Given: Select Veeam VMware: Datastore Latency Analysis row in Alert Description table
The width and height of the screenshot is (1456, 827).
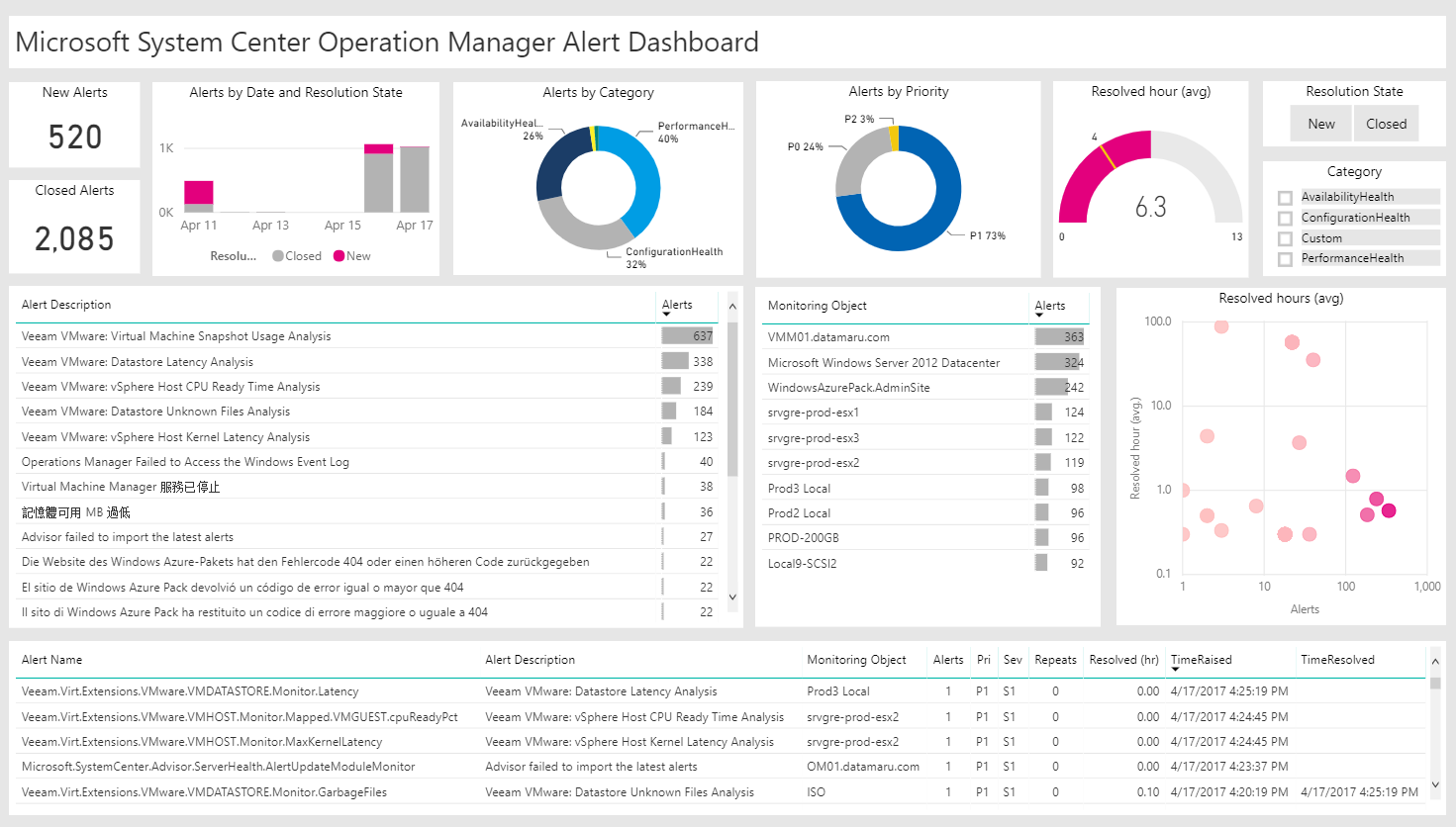Looking at the screenshot, I should (x=368, y=362).
